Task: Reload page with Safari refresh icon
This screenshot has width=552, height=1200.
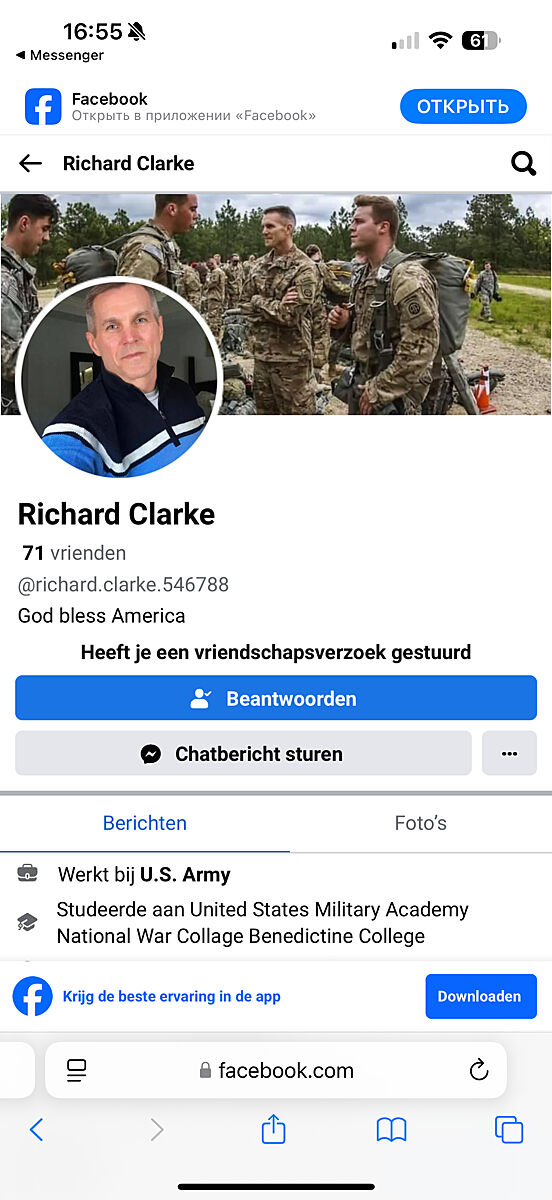Action: point(478,1071)
